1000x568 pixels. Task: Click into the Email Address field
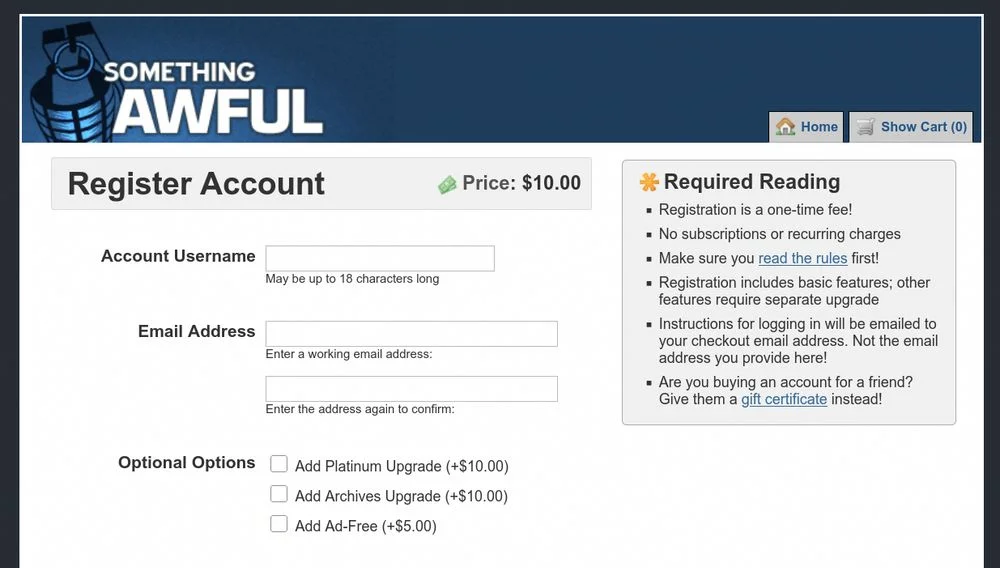click(x=411, y=334)
